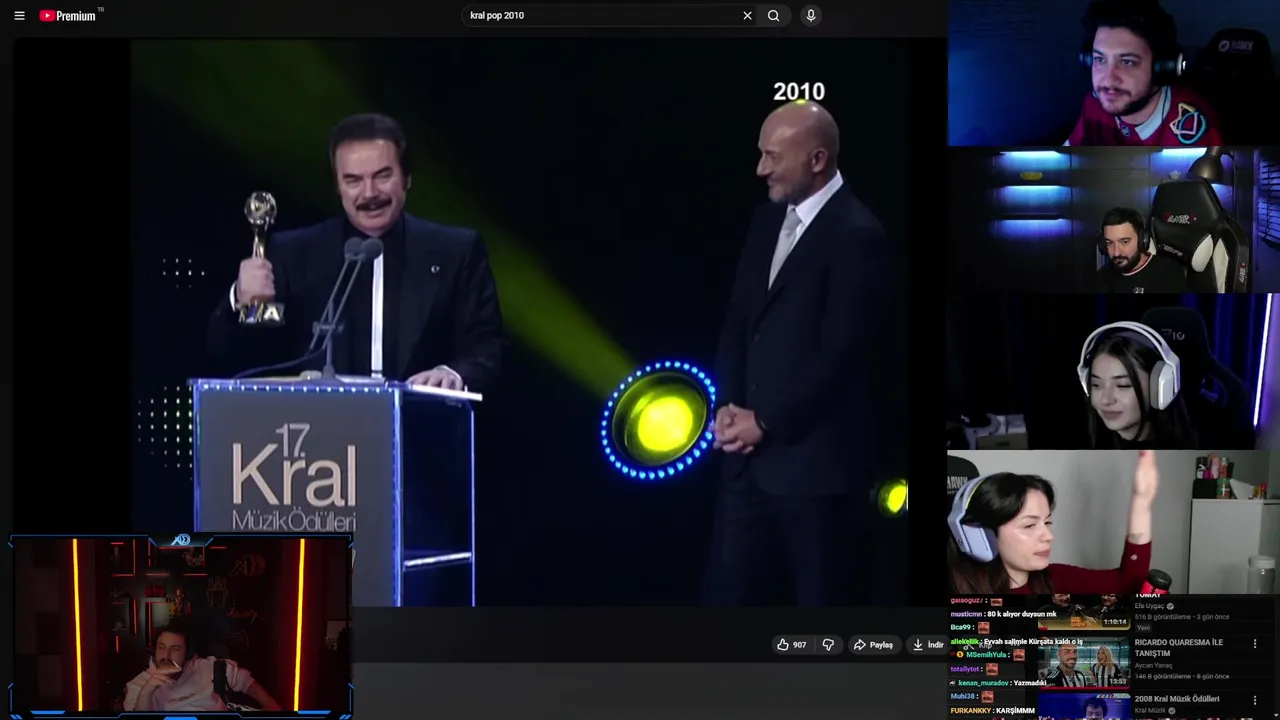Viewport: 1280px width, 720px height.
Task: Select chat message from FURKANKKY
Action: coord(993,710)
